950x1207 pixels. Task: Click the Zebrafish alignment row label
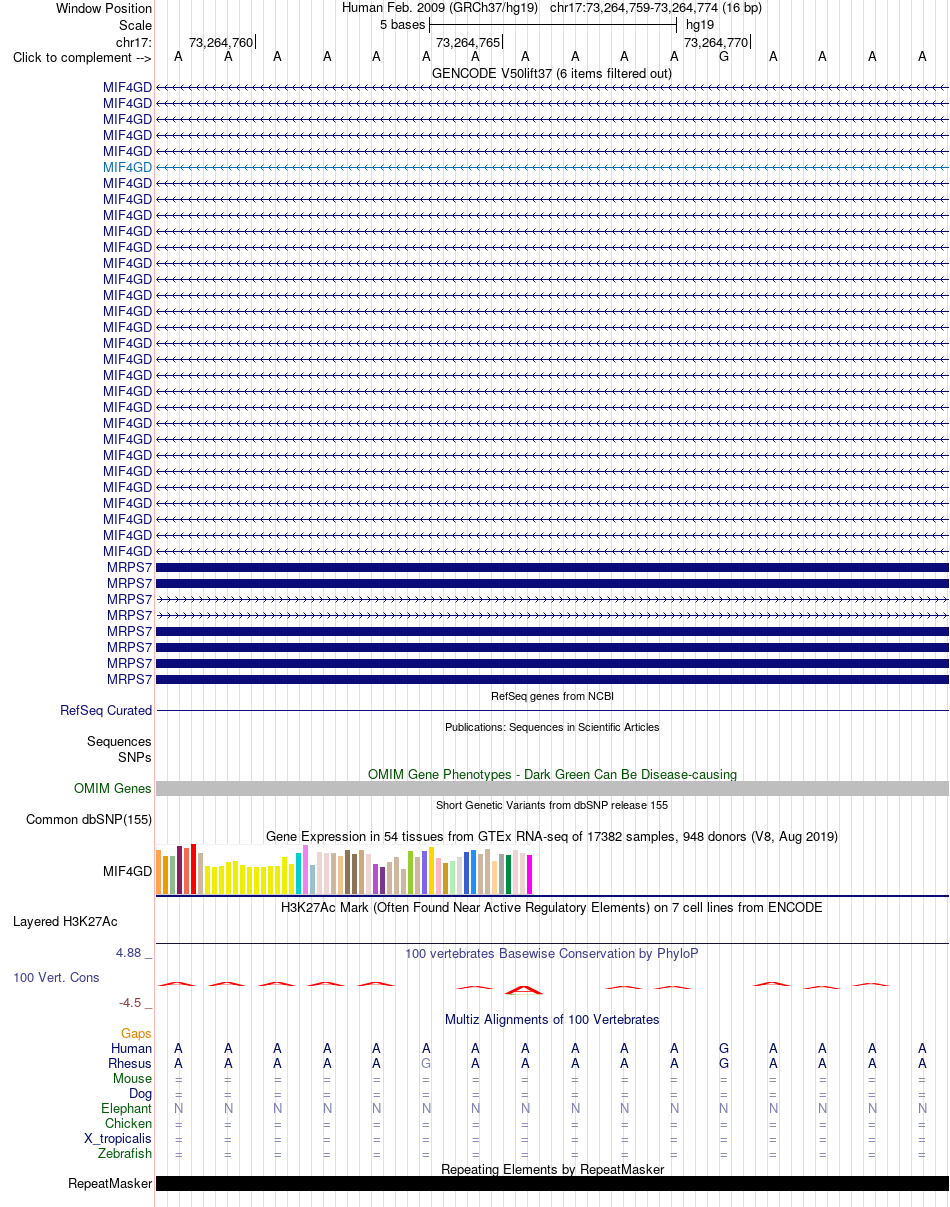(125, 1153)
